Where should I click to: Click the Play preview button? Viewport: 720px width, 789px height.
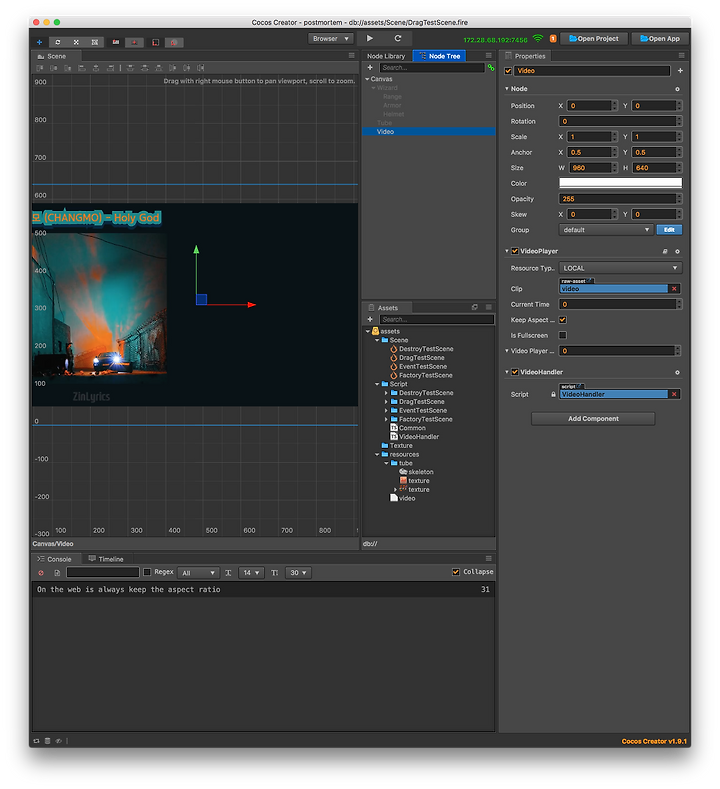370,38
